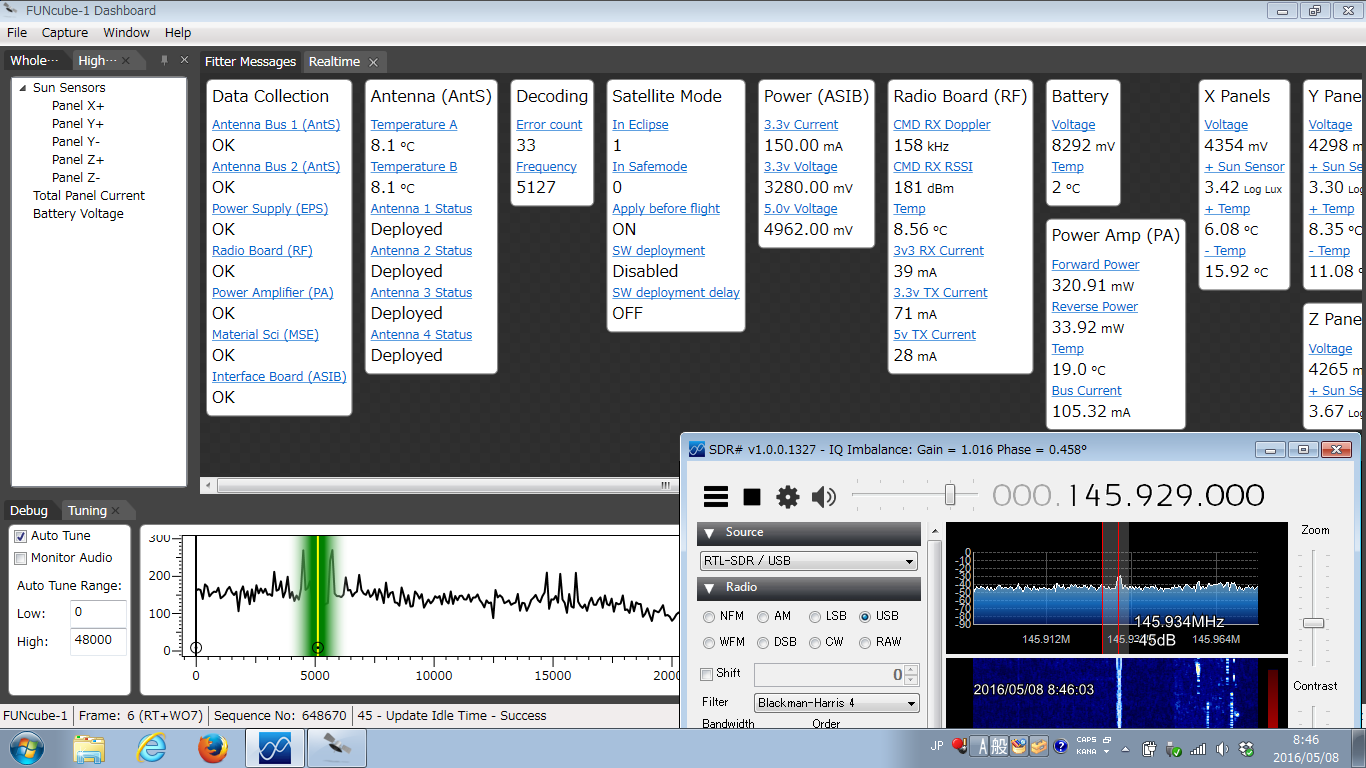Open SDR# from the taskbar icon
The height and width of the screenshot is (768, 1366).
(274, 748)
